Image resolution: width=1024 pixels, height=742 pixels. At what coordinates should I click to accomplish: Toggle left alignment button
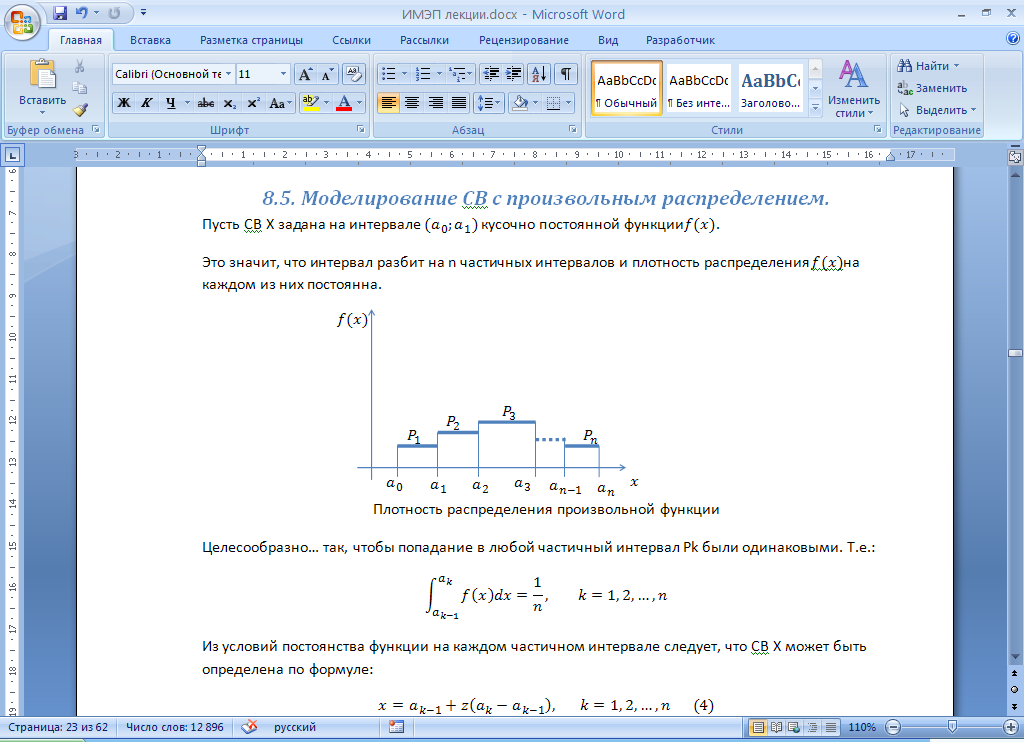[x=388, y=103]
